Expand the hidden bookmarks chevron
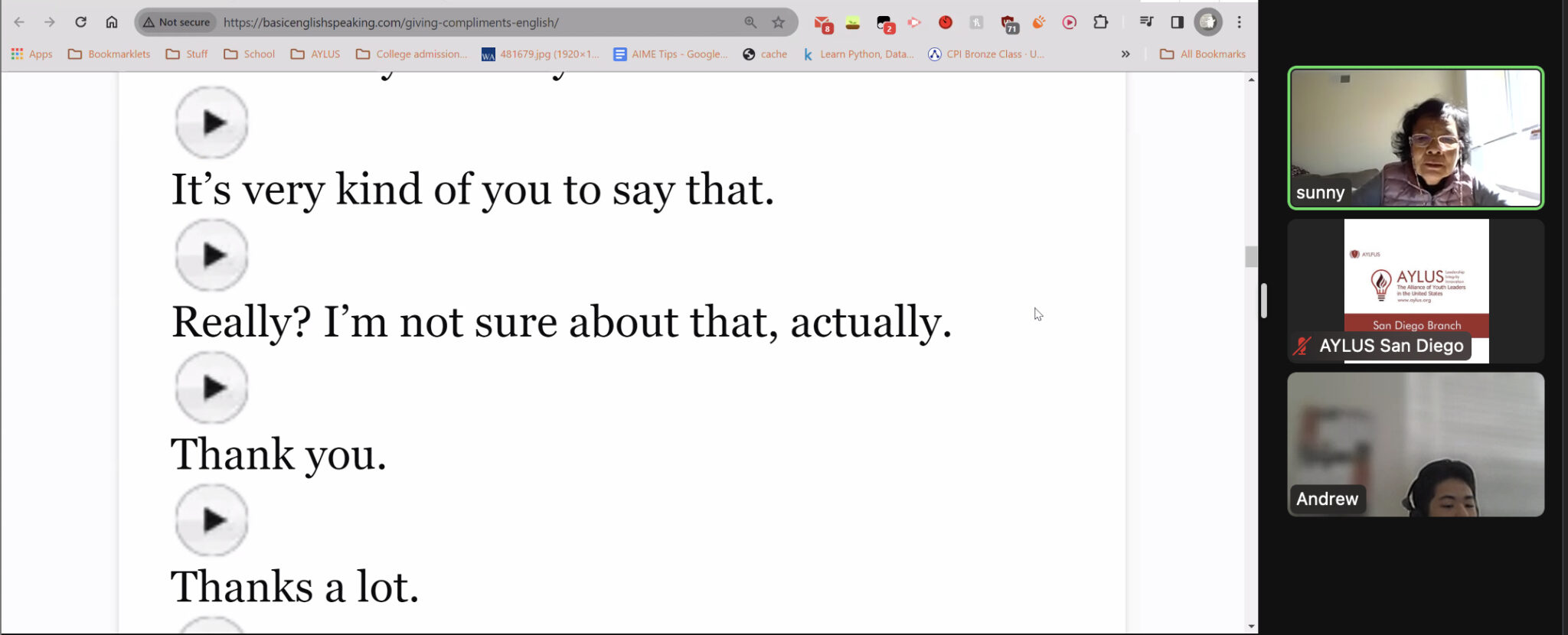This screenshot has height=635, width=1568. pos(1125,54)
